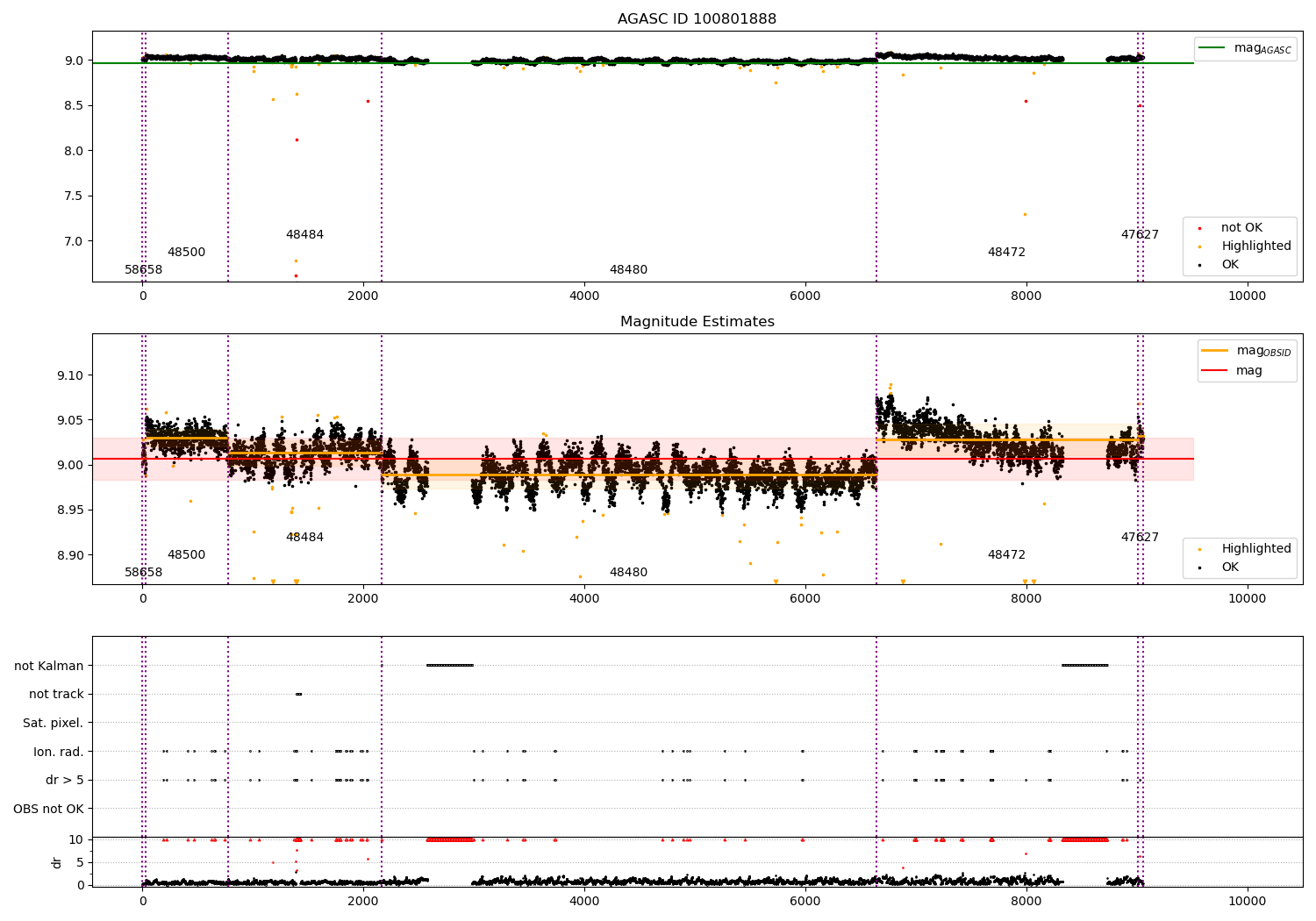Image resolution: width=1316 pixels, height=921 pixels.
Task: Click the plot title AGASC ID 100801888
Action: coord(697,19)
